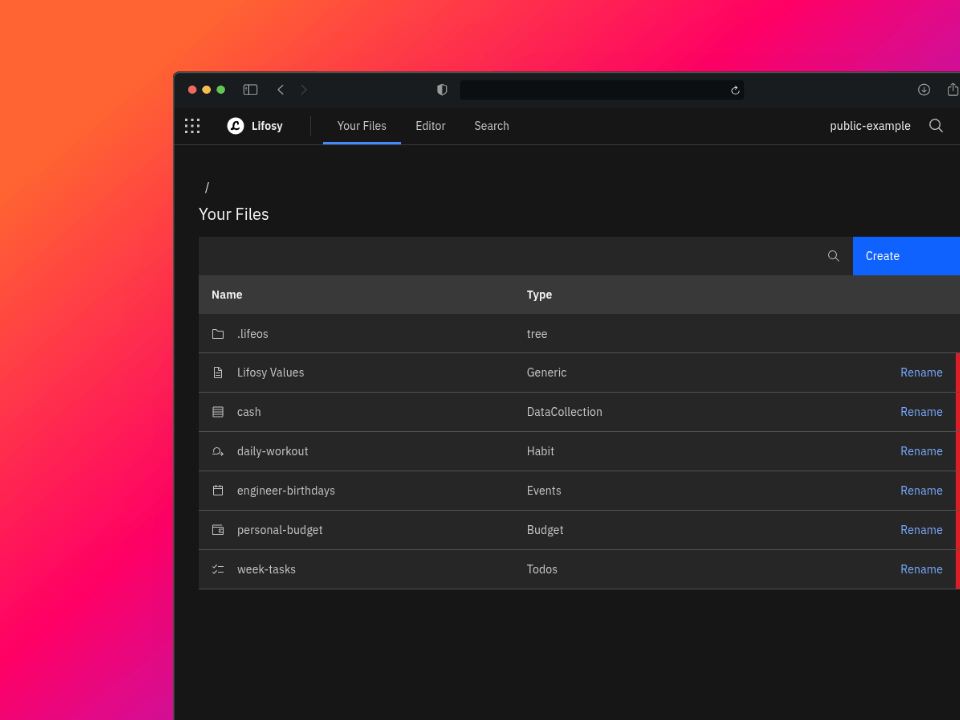This screenshot has width=960, height=720.
Task: Rename the week-tasks file
Action: point(921,569)
